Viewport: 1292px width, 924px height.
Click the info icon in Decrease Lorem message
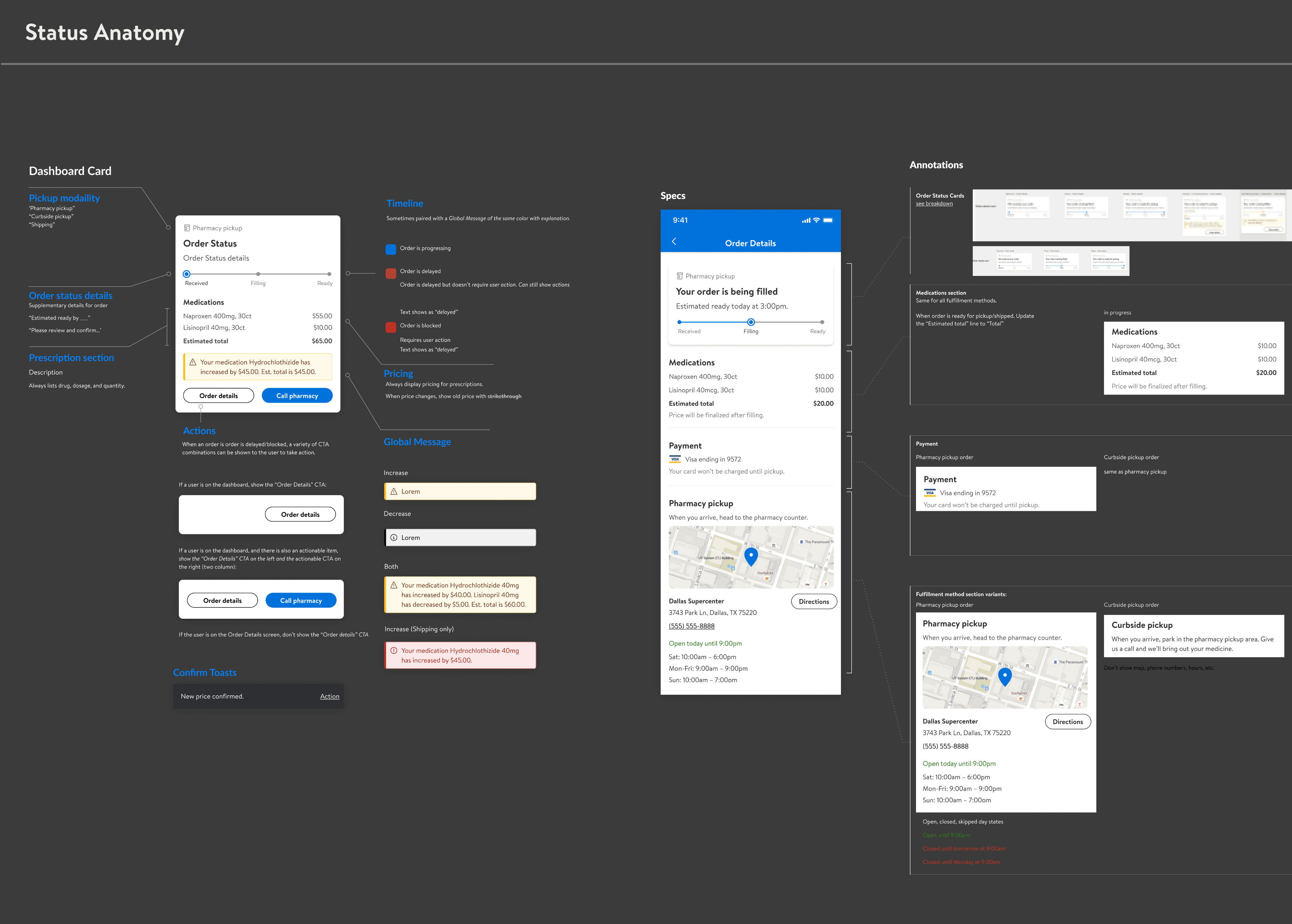(393, 538)
